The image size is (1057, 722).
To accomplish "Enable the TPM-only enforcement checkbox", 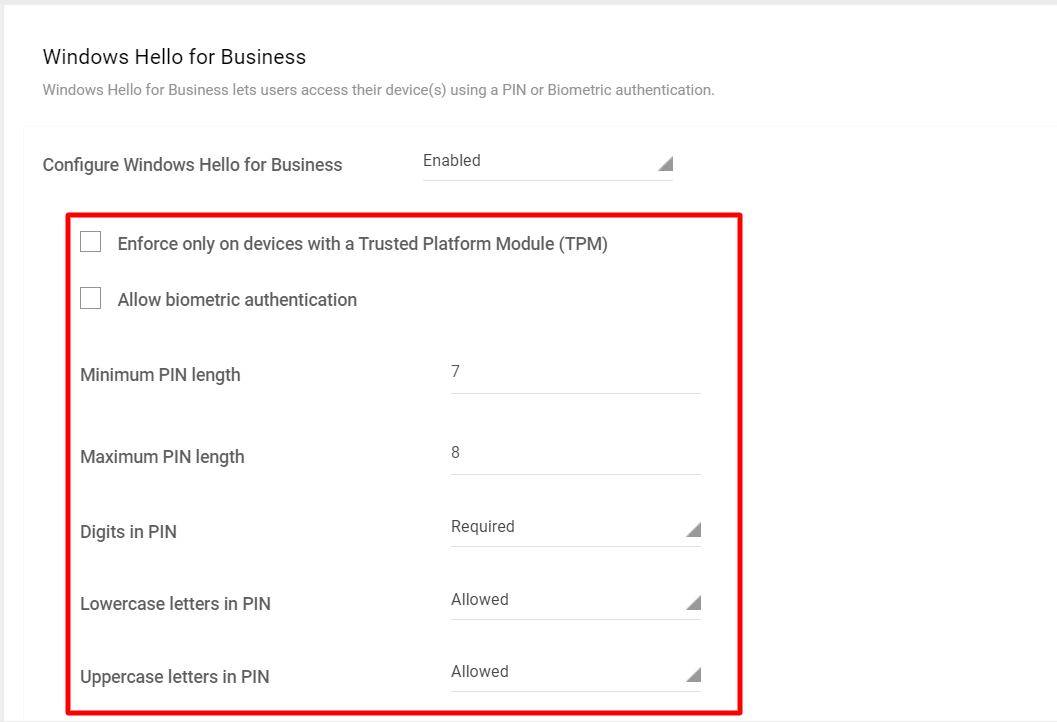I will point(90,241).
